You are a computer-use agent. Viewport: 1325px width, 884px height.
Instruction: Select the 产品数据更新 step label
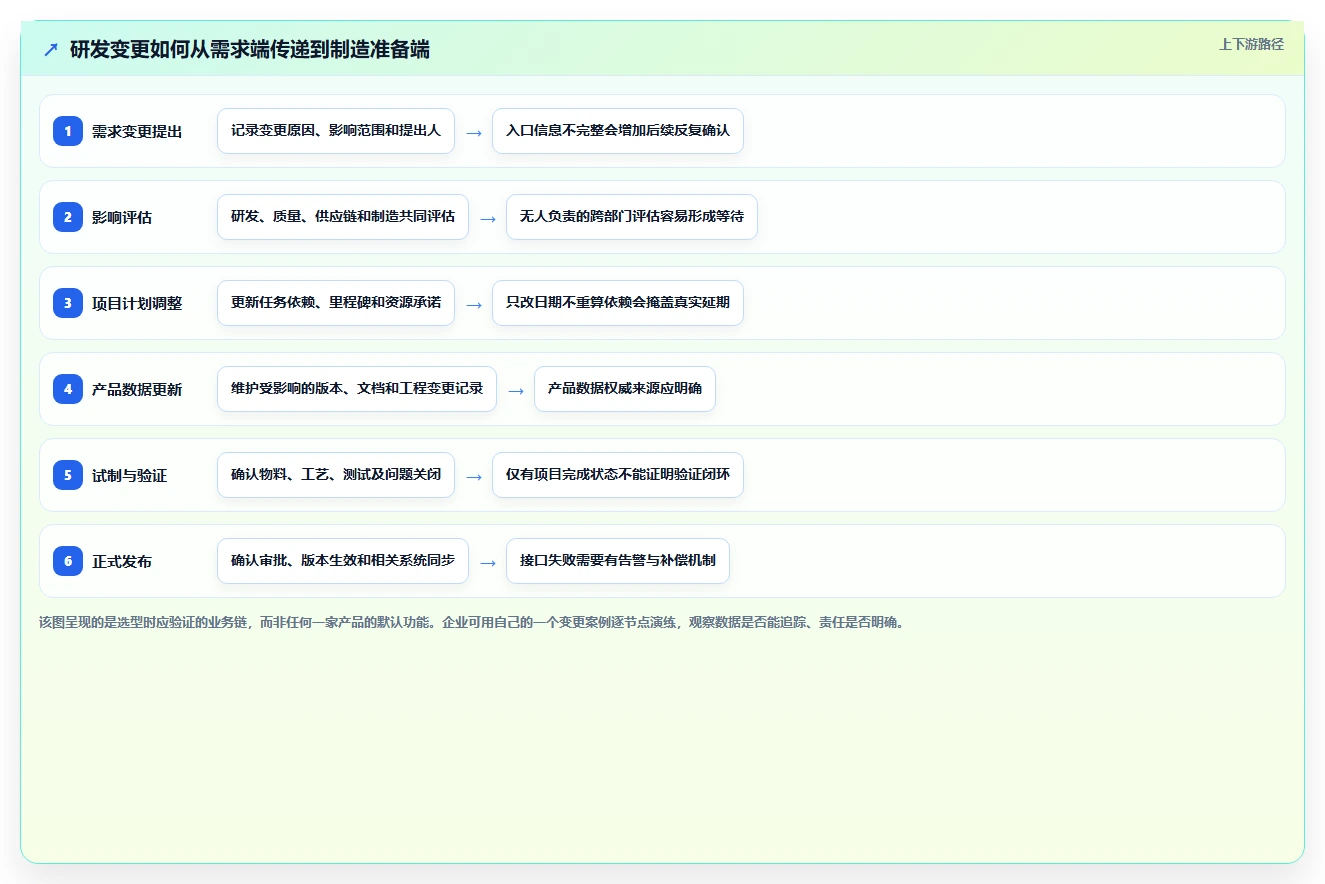137,389
